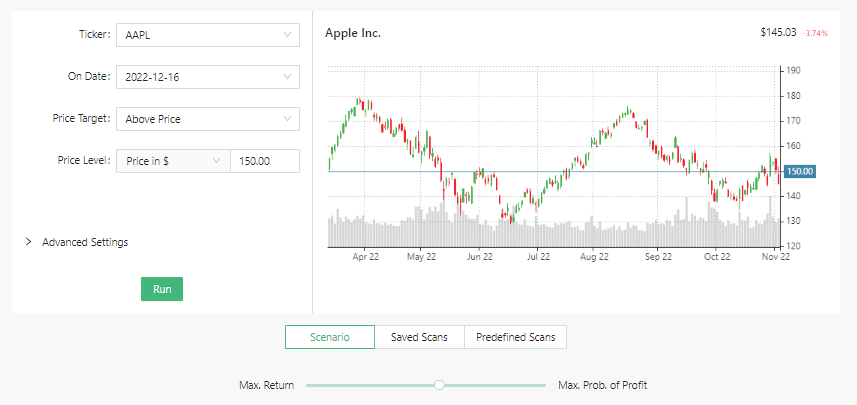Click the Jun 22 label on chart axis
The height and width of the screenshot is (405, 857).
(x=479, y=256)
